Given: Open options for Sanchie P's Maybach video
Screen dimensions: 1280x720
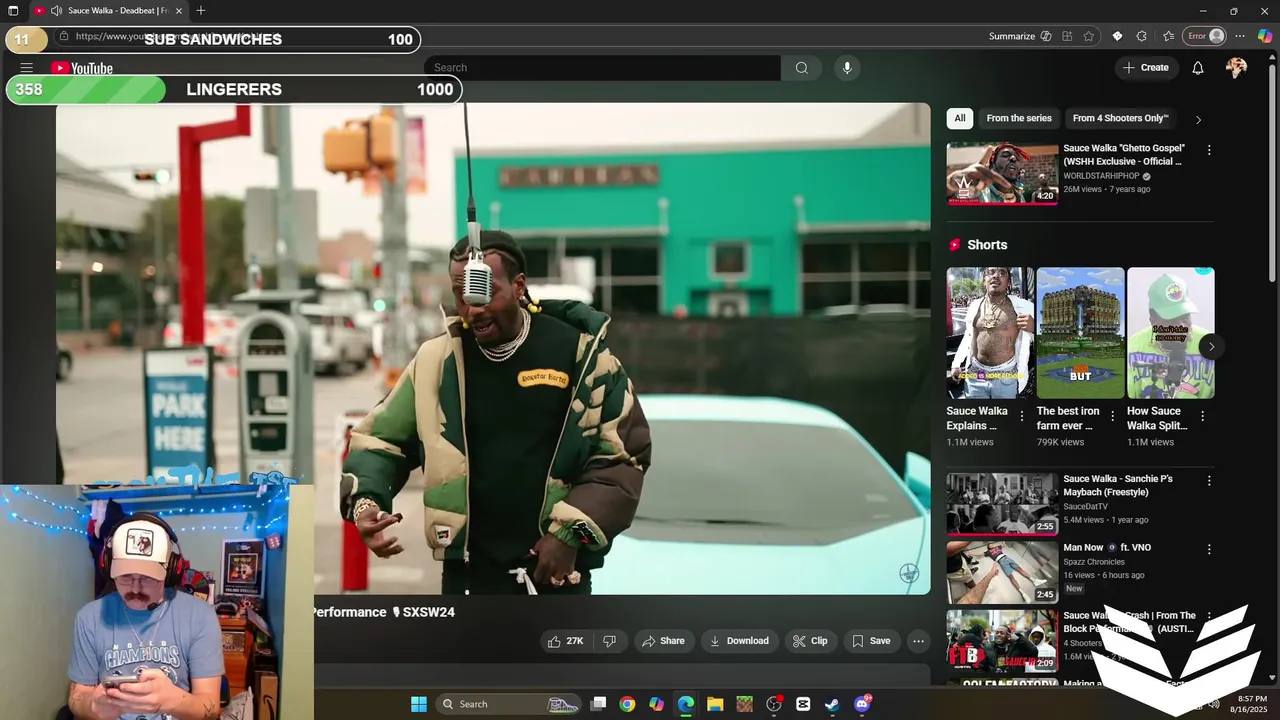Looking at the screenshot, I should [1209, 481].
